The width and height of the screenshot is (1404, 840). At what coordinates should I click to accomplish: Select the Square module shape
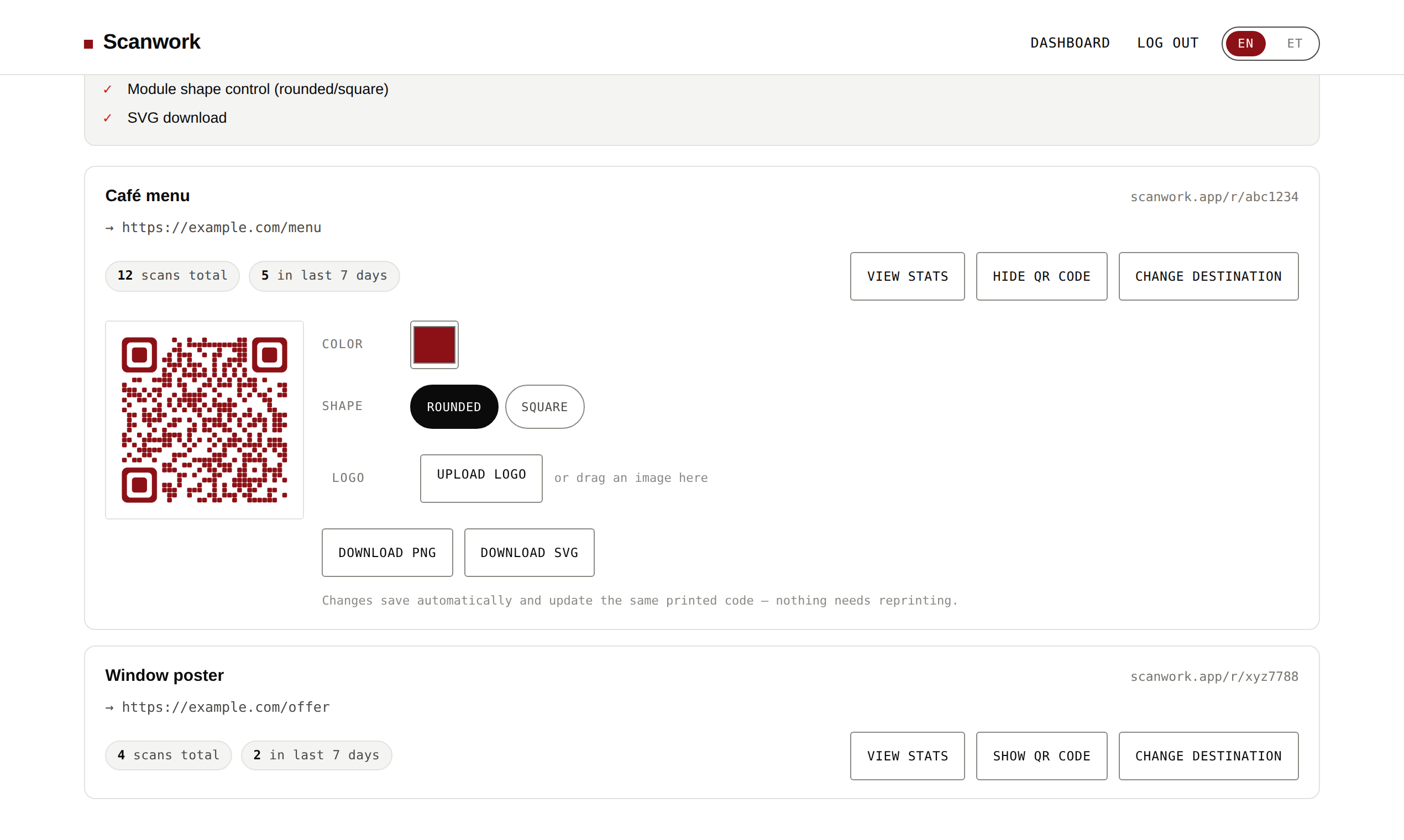tap(544, 406)
